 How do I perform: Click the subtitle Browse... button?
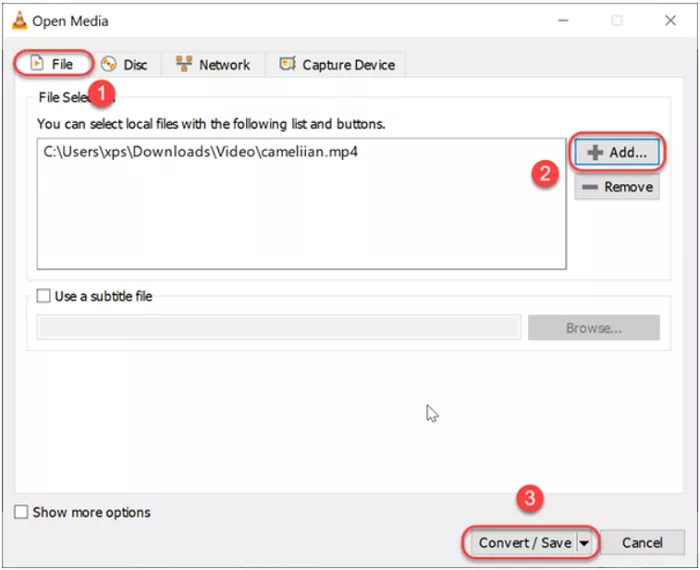pyautogui.click(x=594, y=328)
